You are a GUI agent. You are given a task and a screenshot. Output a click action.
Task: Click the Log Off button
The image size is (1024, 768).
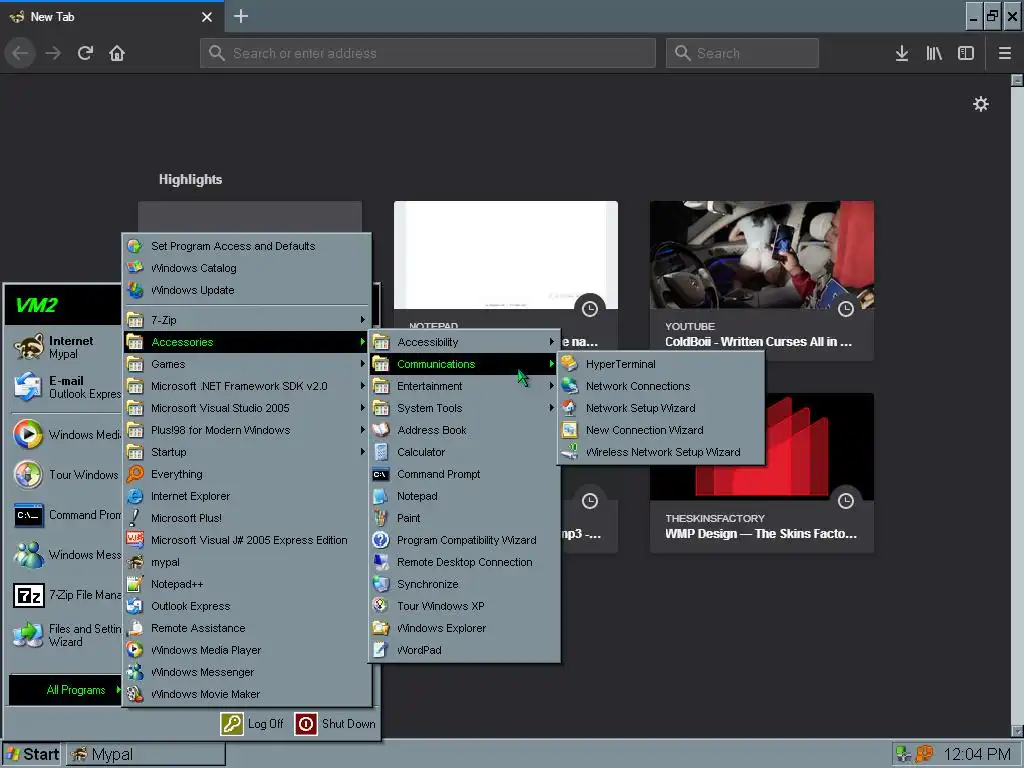pyautogui.click(x=253, y=724)
